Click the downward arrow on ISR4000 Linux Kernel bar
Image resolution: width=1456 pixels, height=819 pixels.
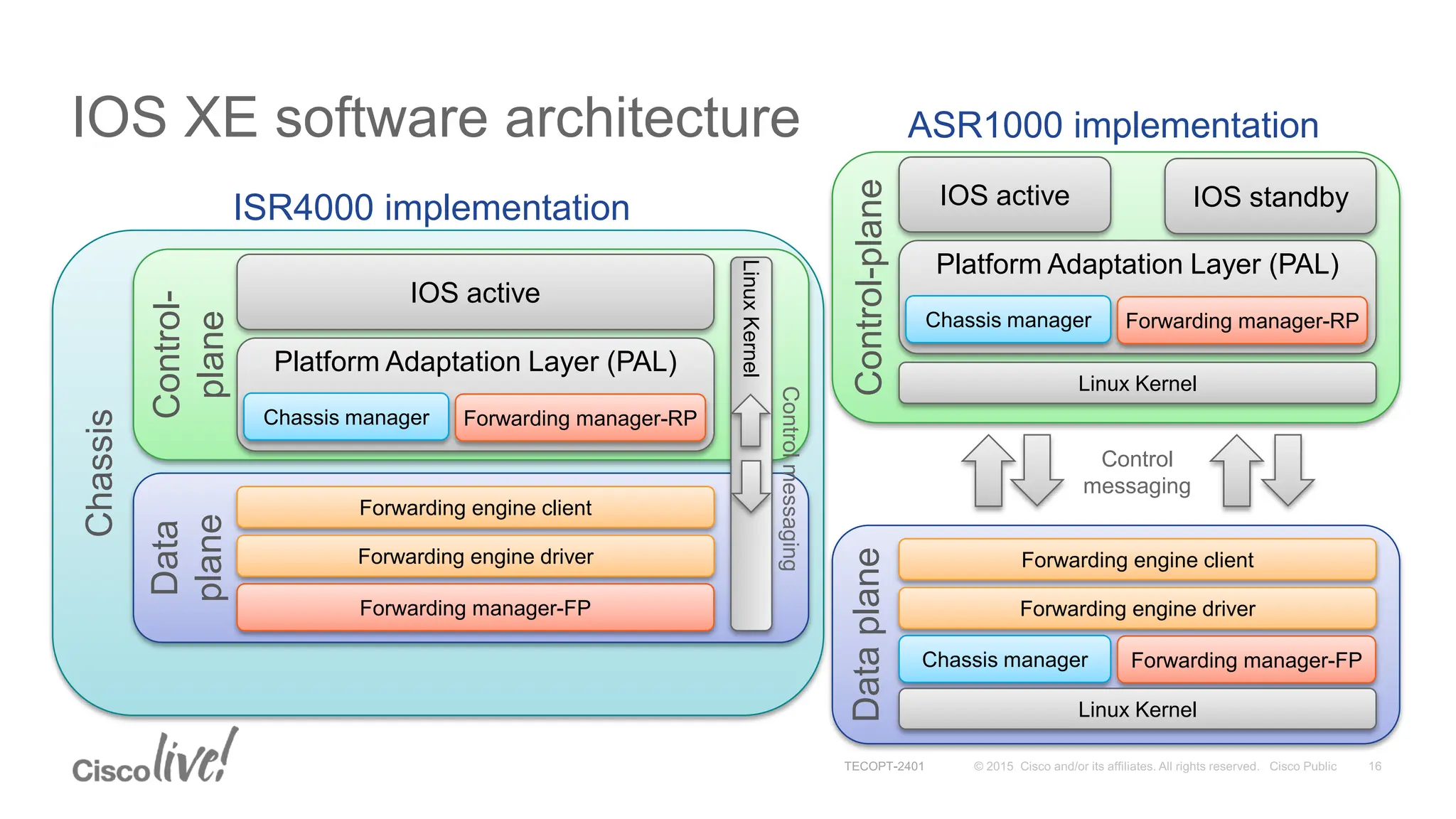(x=751, y=486)
